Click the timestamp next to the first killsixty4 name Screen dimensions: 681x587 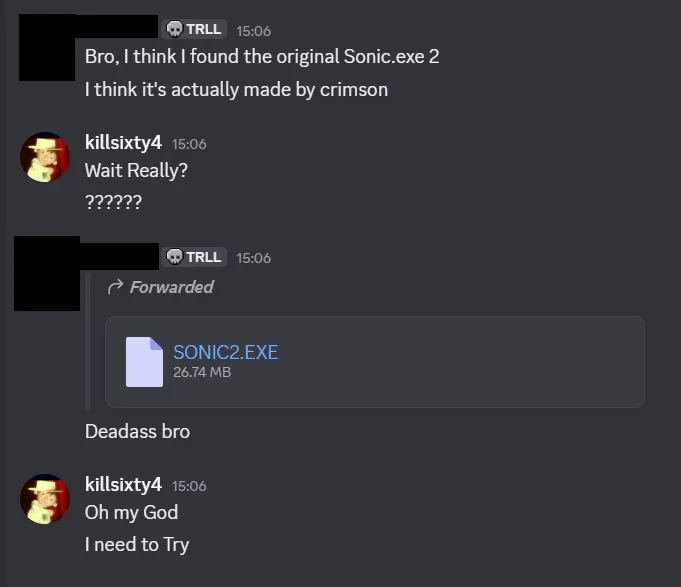point(189,144)
